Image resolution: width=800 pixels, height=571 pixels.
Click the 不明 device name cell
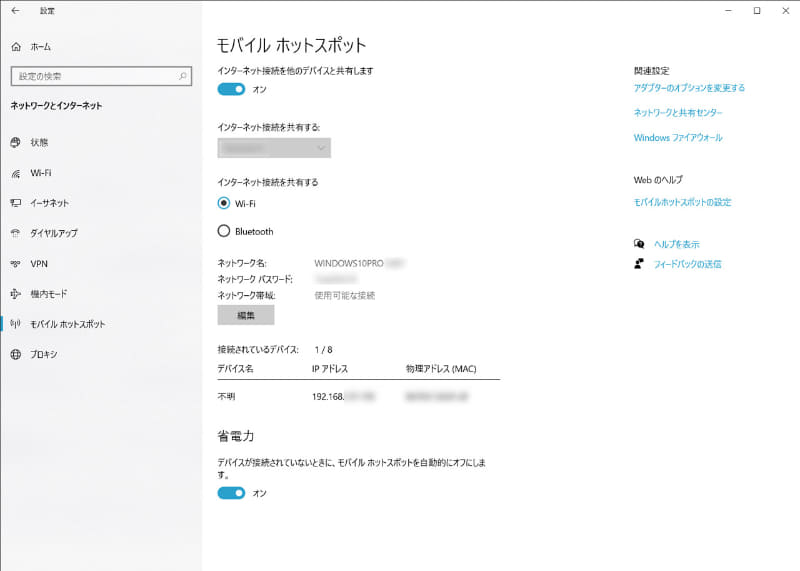click(227, 396)
